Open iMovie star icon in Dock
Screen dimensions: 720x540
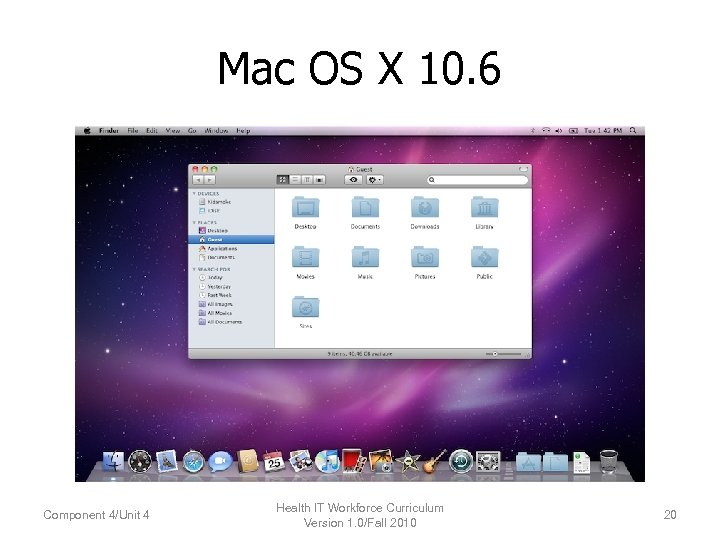(408, 461)
